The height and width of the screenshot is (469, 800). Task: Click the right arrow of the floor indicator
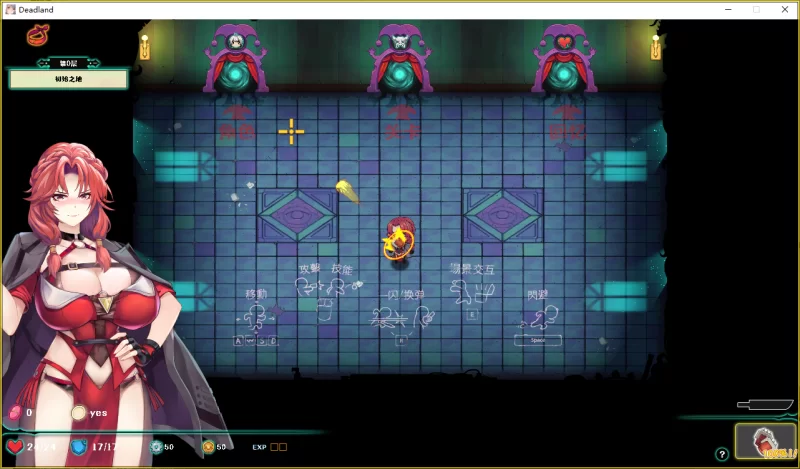(x=93, y=63)
